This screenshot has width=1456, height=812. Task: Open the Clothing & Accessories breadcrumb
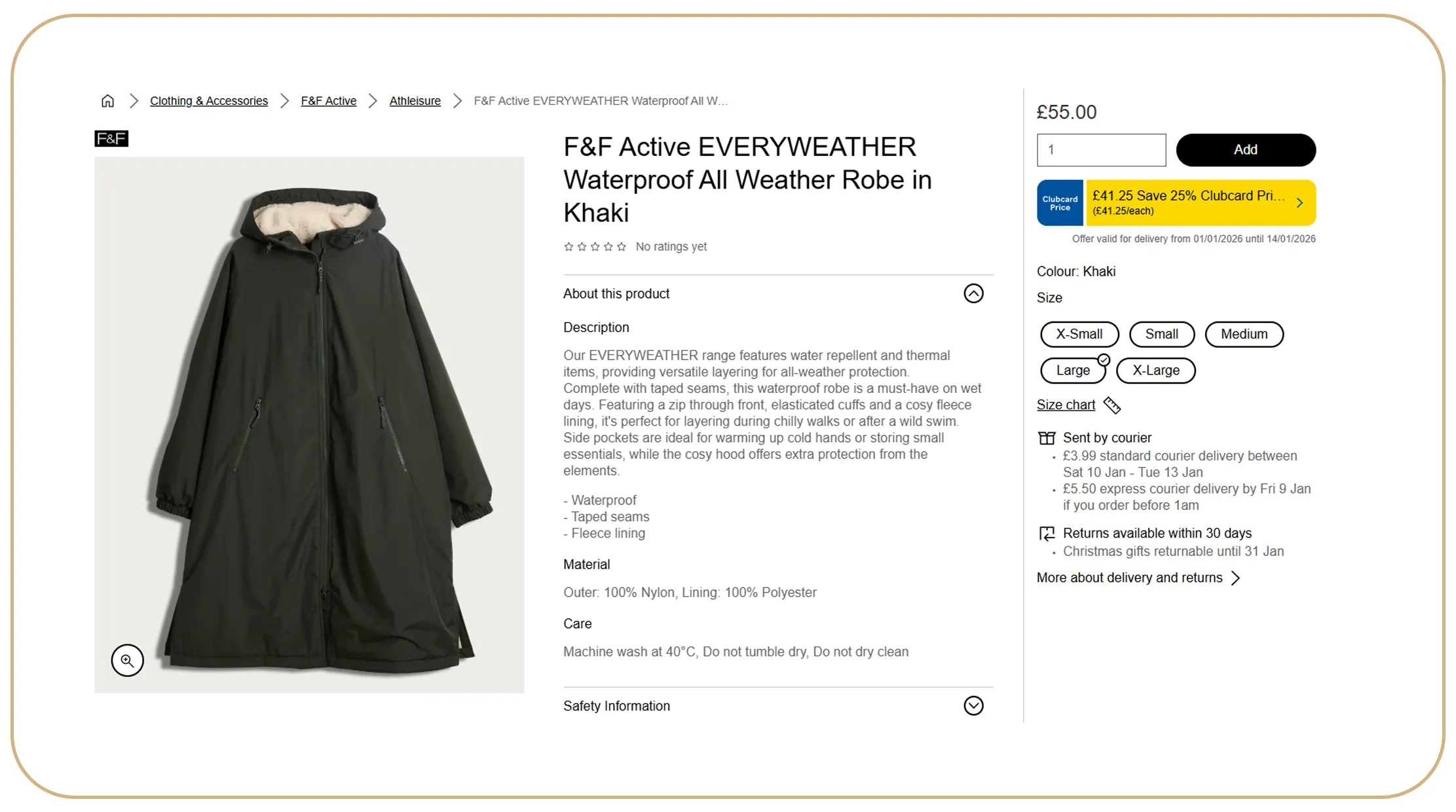click(209, 101)
